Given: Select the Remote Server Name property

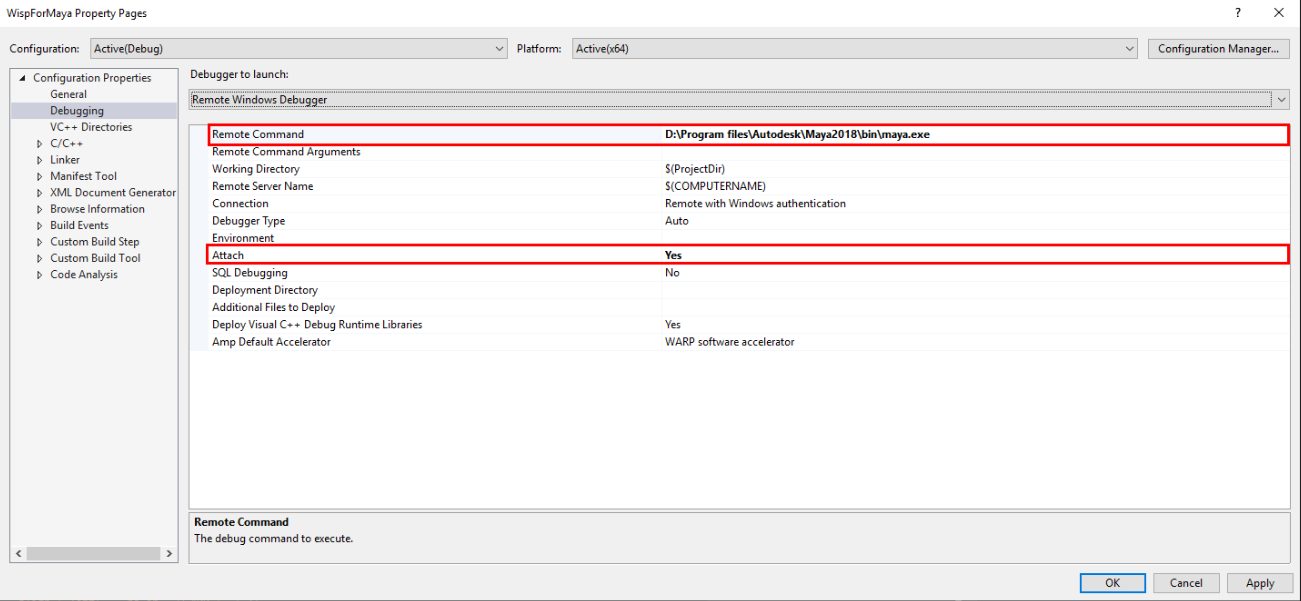Looking at the screenshot, I should (262, 186).
